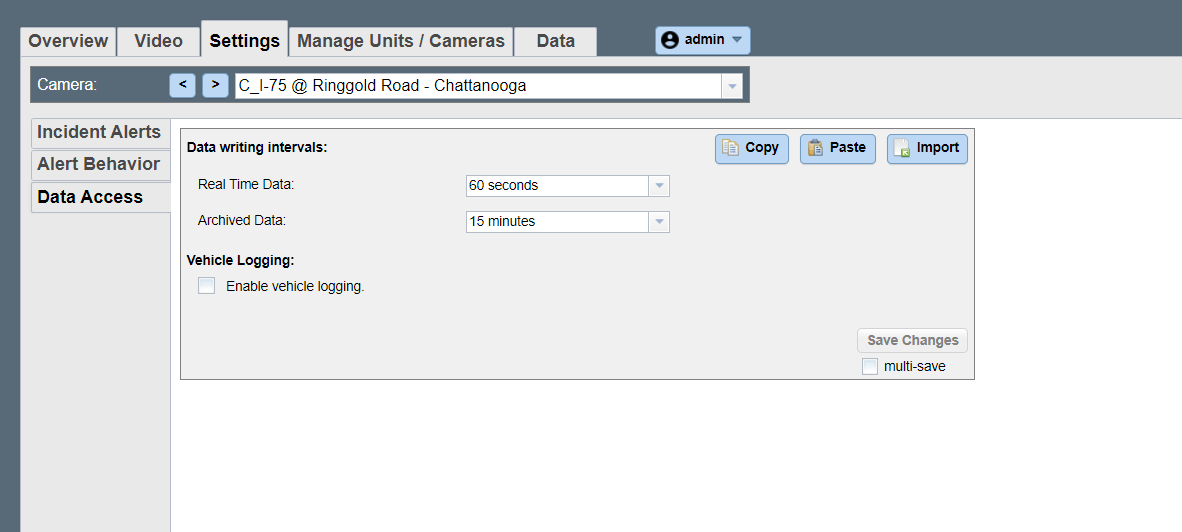Click the Save Changes button

(x=912, y=341)
